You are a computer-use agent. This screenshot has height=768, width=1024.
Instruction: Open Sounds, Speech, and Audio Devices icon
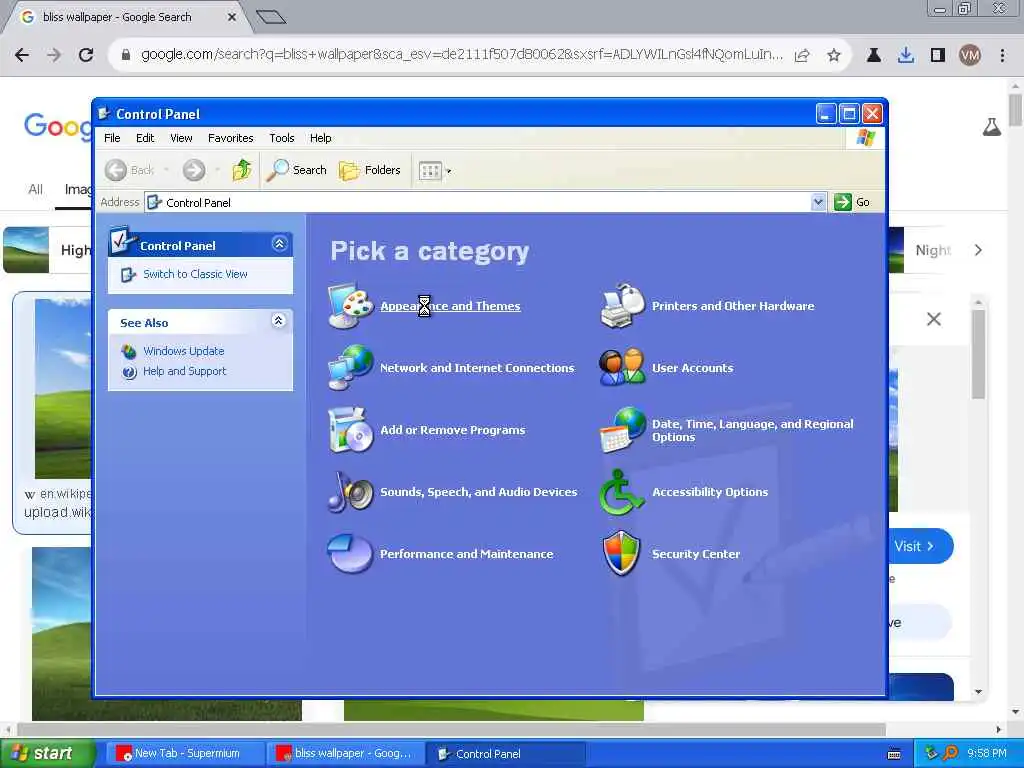coord(351,492)
